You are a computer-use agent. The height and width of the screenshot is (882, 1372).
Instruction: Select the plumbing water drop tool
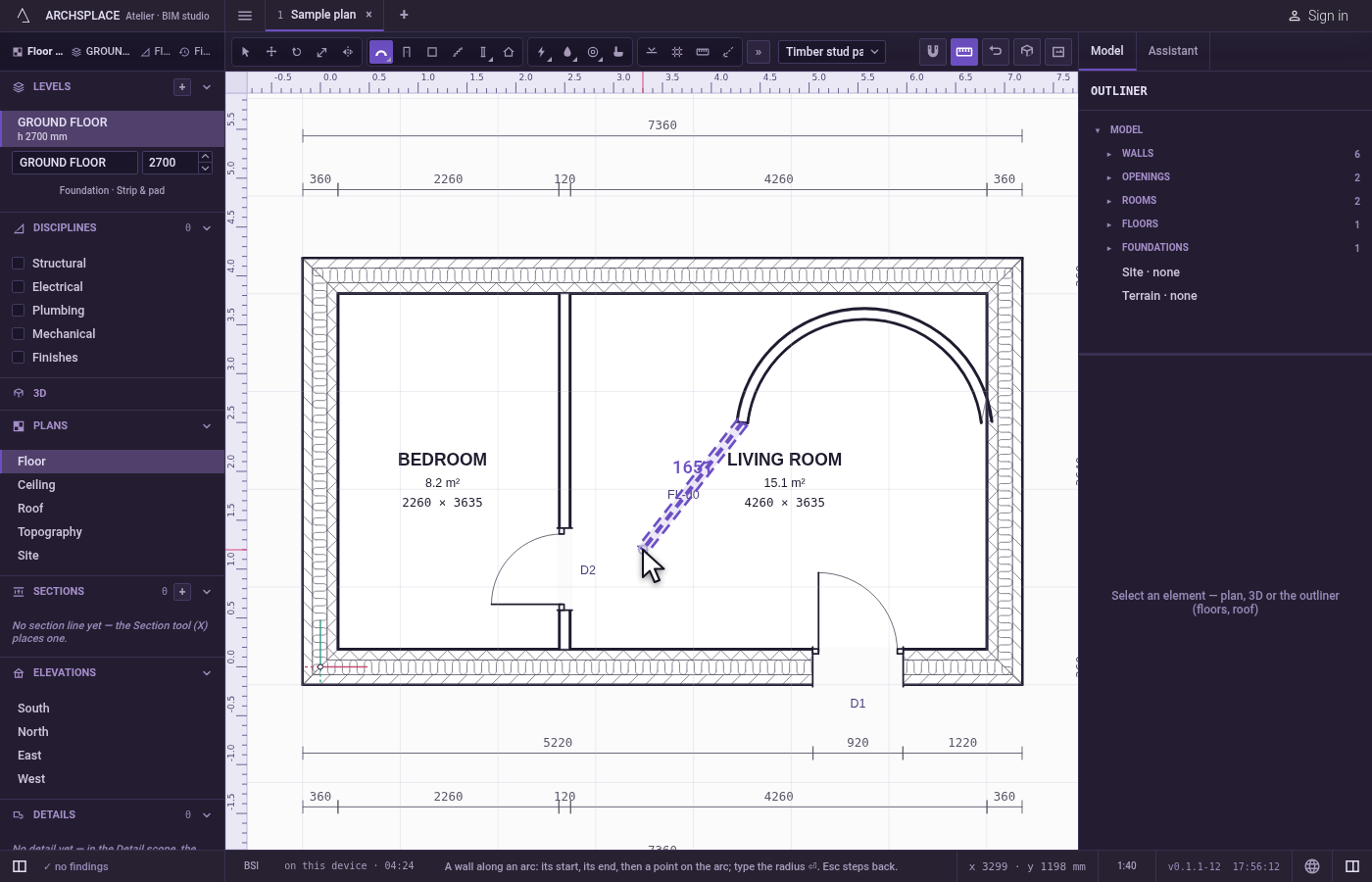coord(567,52)
